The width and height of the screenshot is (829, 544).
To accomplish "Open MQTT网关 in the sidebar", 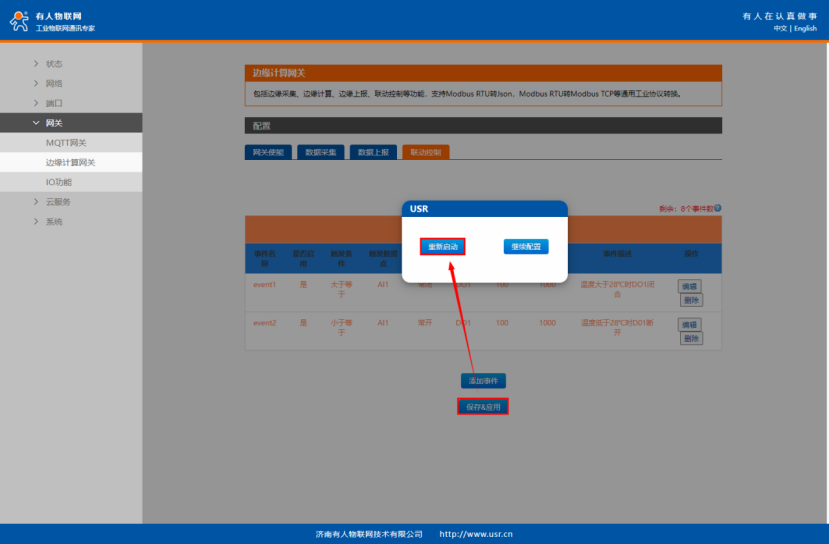I will 66,143.
